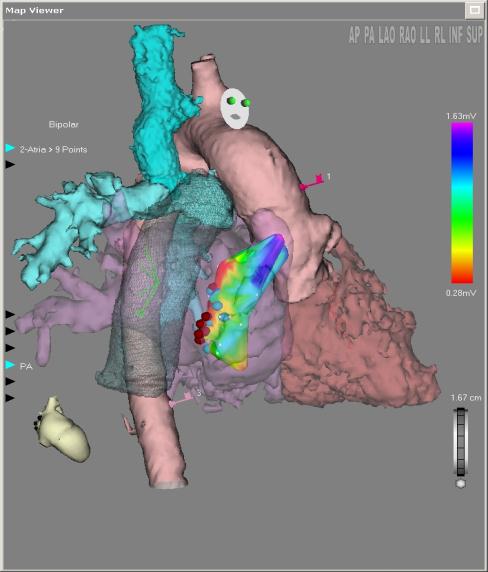Toggle black triangle directly under 2-Atria row

(10, 165)
